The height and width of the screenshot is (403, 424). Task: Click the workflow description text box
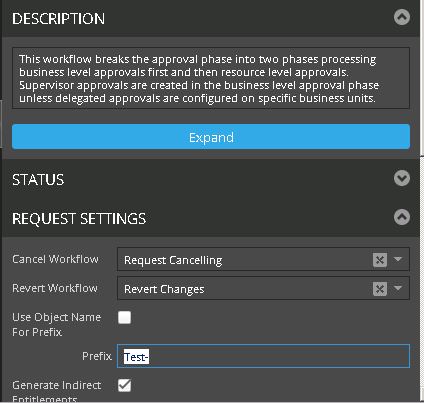click(x=211, y=78)
